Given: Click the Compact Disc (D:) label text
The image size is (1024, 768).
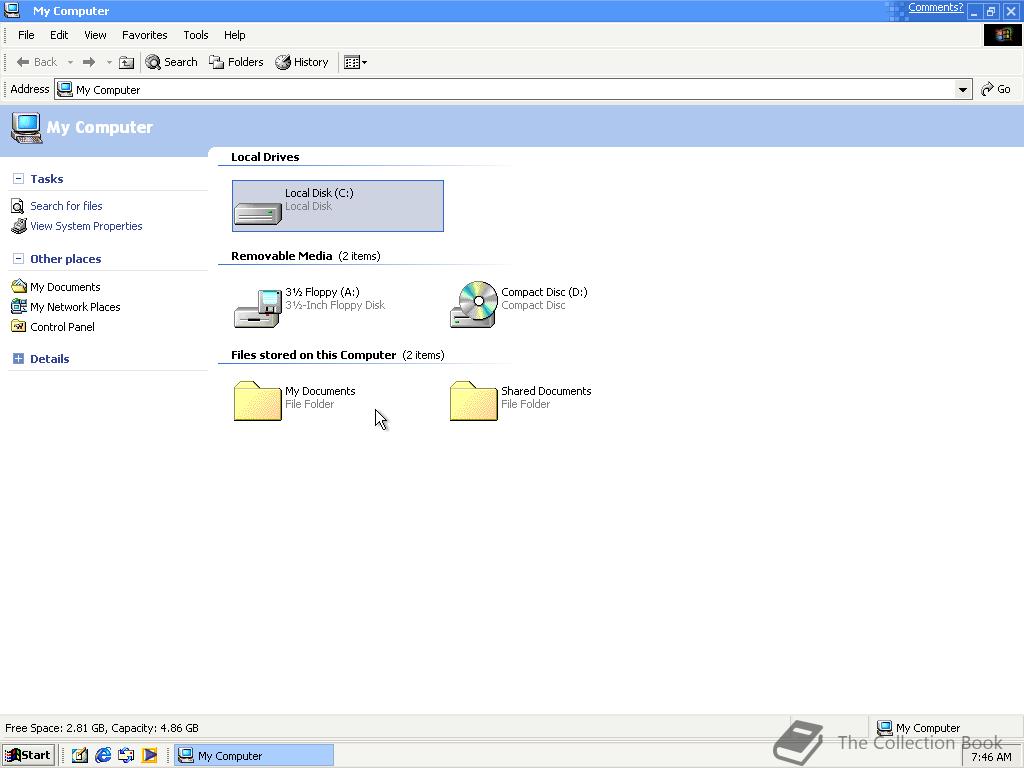Looking at the screenshot, I should (x=544, y=292).
